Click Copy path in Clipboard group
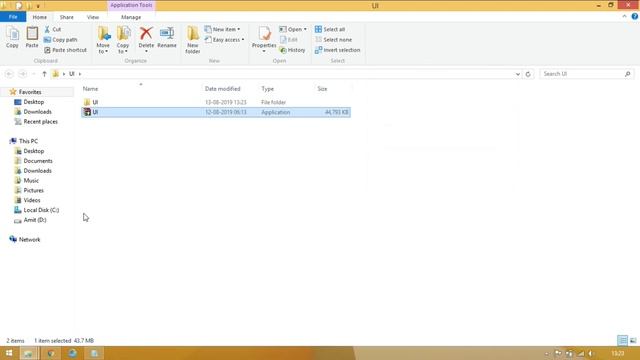Viewport: 640px width, 360px height. point(60,40)
